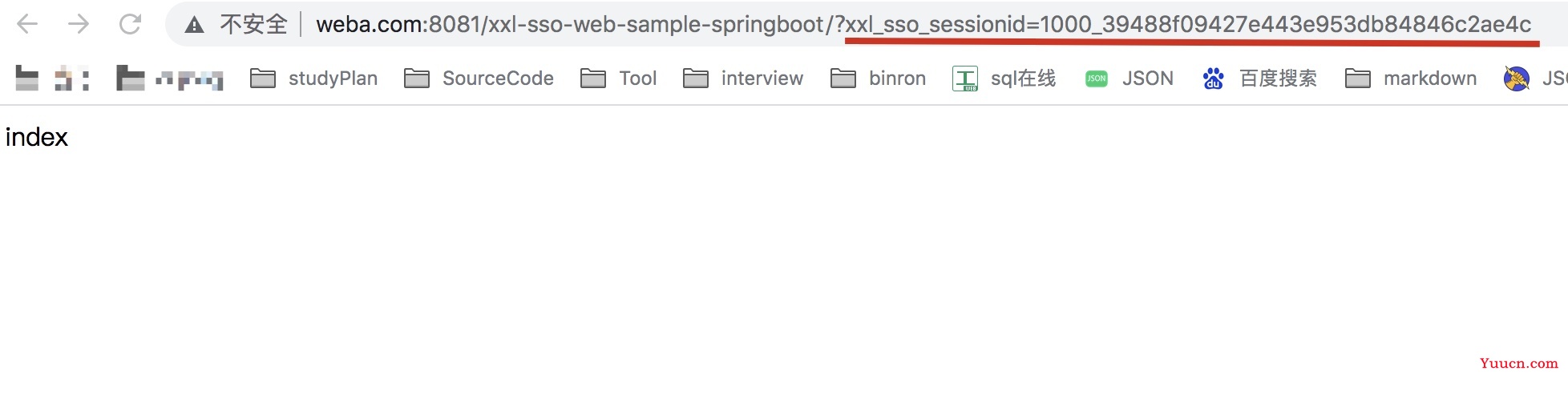The height and width of the screenshot is (407, 1568).
Task: Expand the Tool bookmark folder
Action: click(x=618, y=79)
